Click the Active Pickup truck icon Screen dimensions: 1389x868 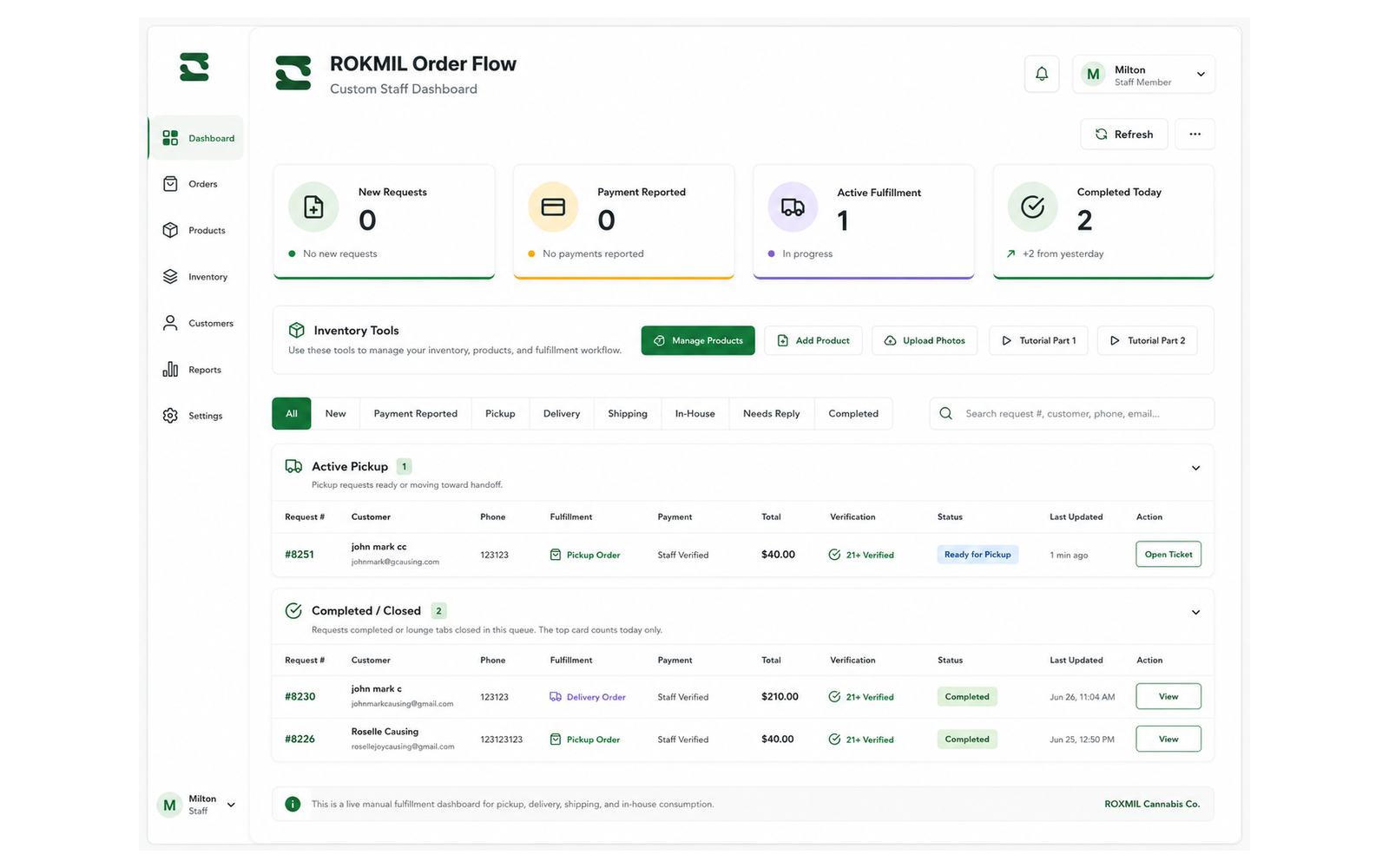(x=293, y=466)
